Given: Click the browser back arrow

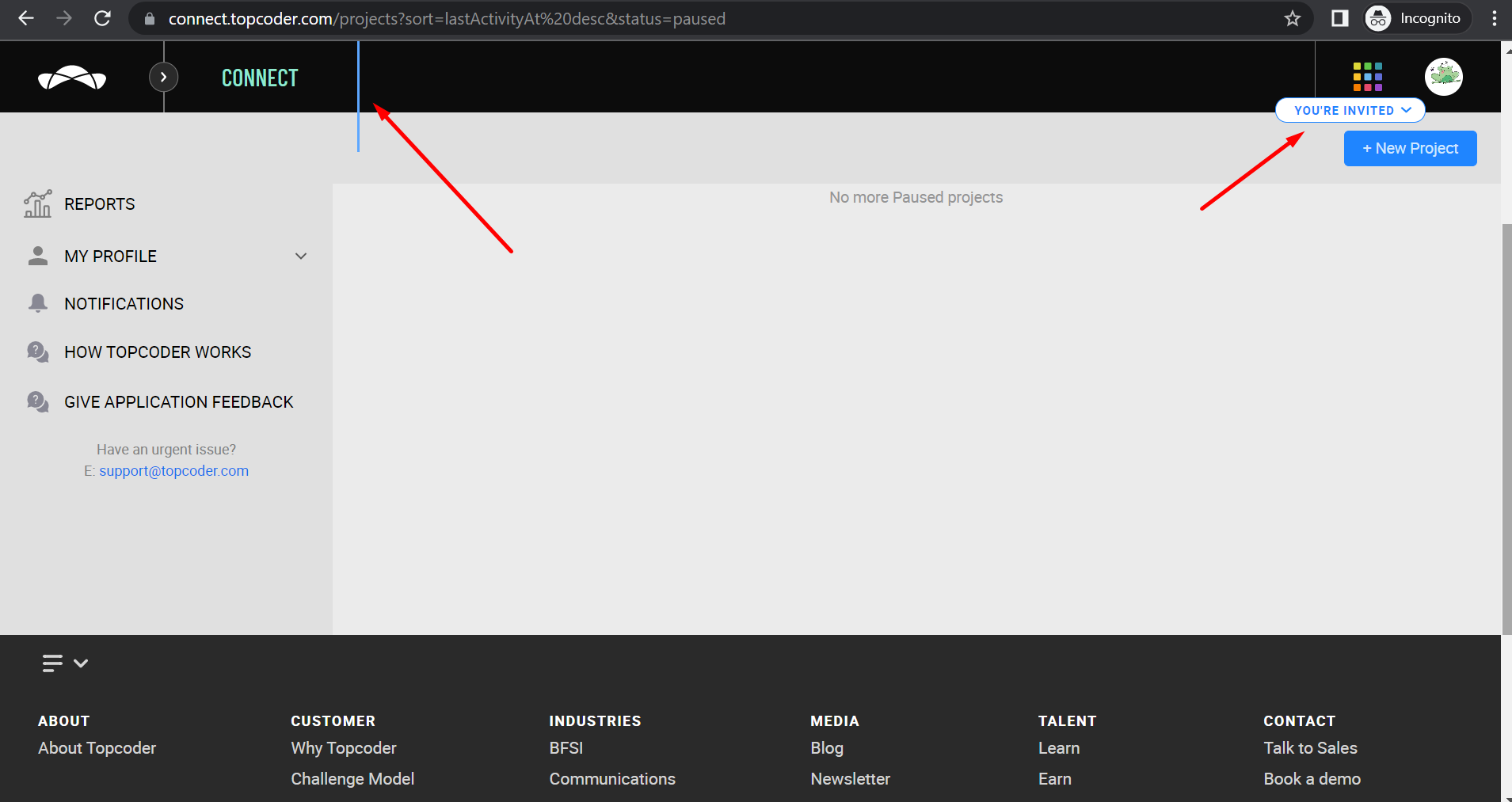Looking at the screenshot, I should point(26,18).
